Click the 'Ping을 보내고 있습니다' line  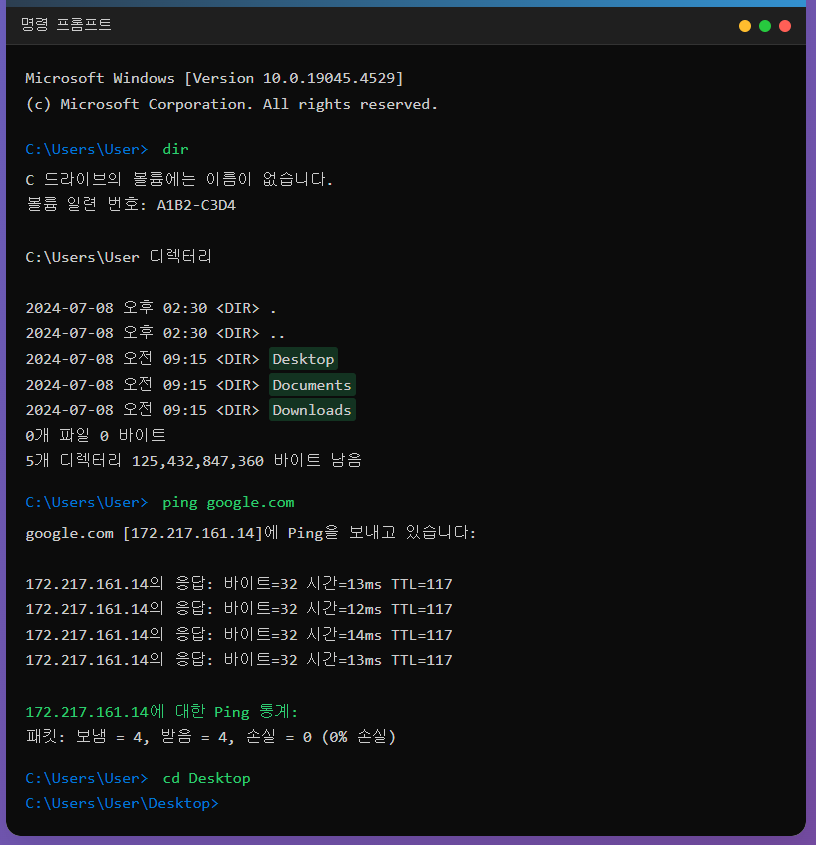pos(251,533)
